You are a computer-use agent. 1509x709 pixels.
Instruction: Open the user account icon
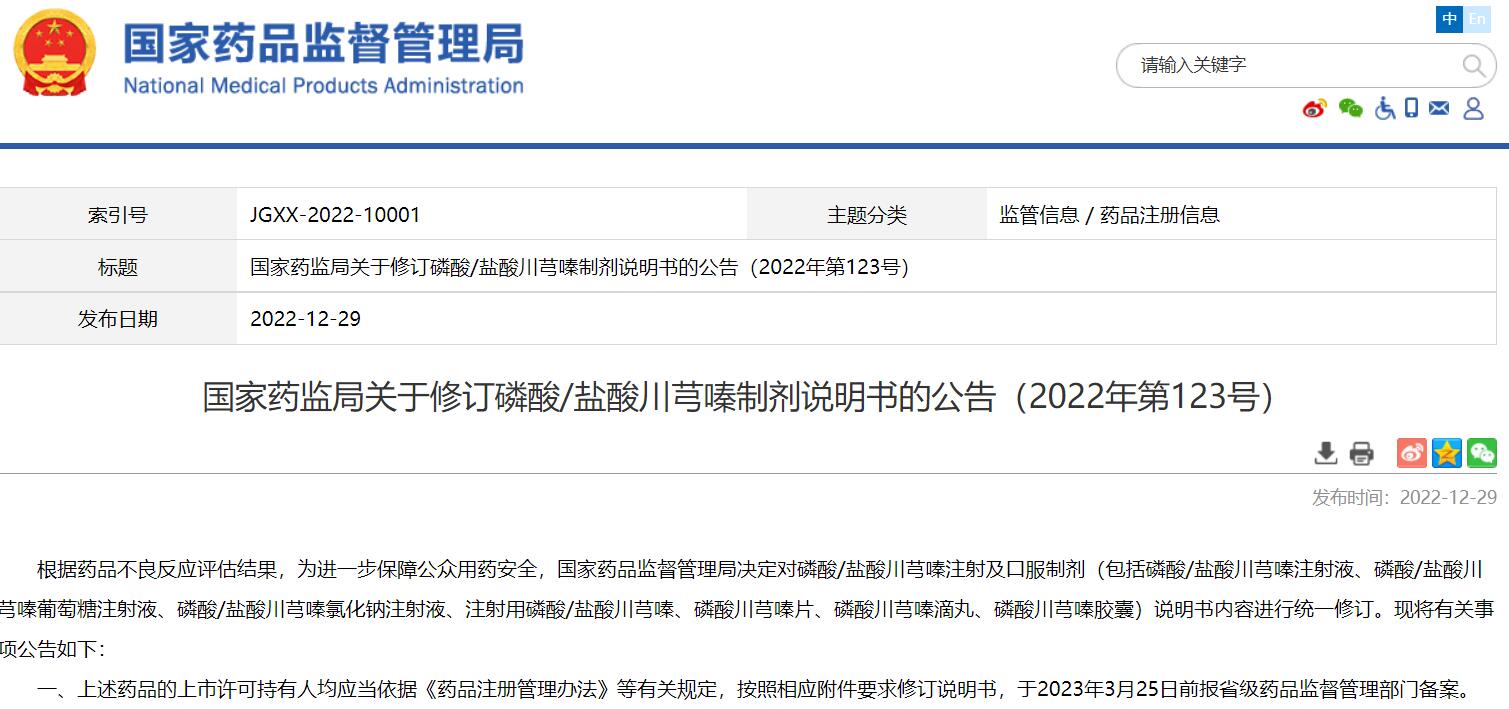coord(1473,108)
